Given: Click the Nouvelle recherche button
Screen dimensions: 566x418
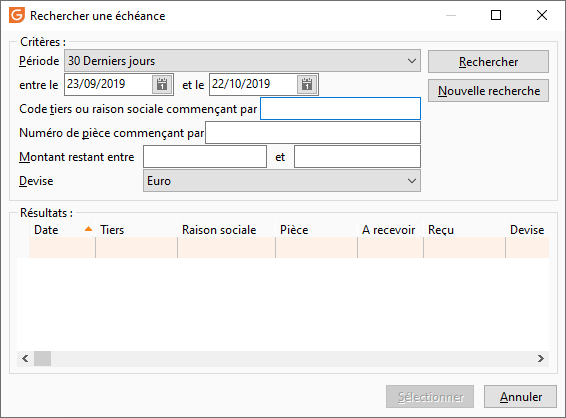Looking at the screenshot, I should coord(488,91).
